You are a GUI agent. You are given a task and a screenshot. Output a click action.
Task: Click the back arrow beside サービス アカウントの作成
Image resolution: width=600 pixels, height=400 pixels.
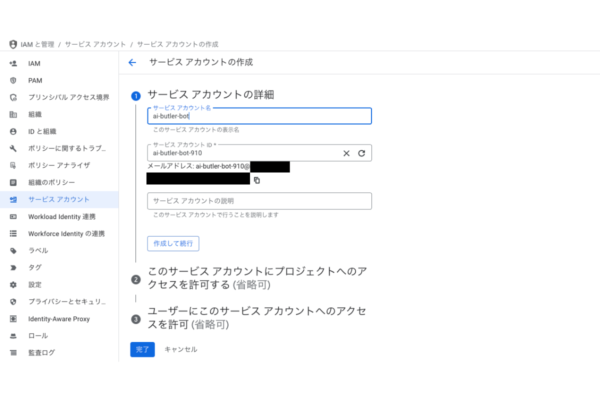(x=132, y=62)
